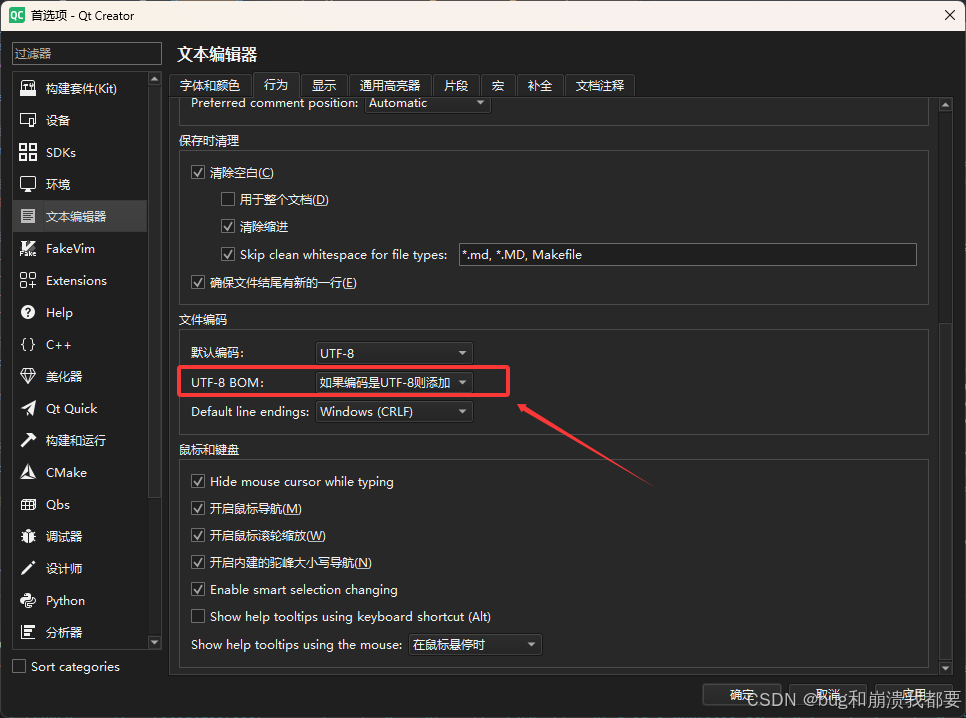This screenshot has height=718, width=966.
Task: Switch to the 宏 tab
Action: [x=498, y=86]
